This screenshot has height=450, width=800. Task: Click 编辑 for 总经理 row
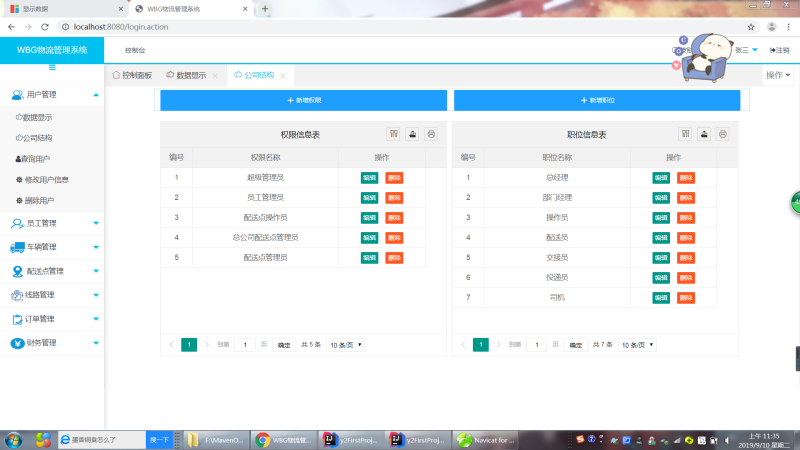(661, 177)
